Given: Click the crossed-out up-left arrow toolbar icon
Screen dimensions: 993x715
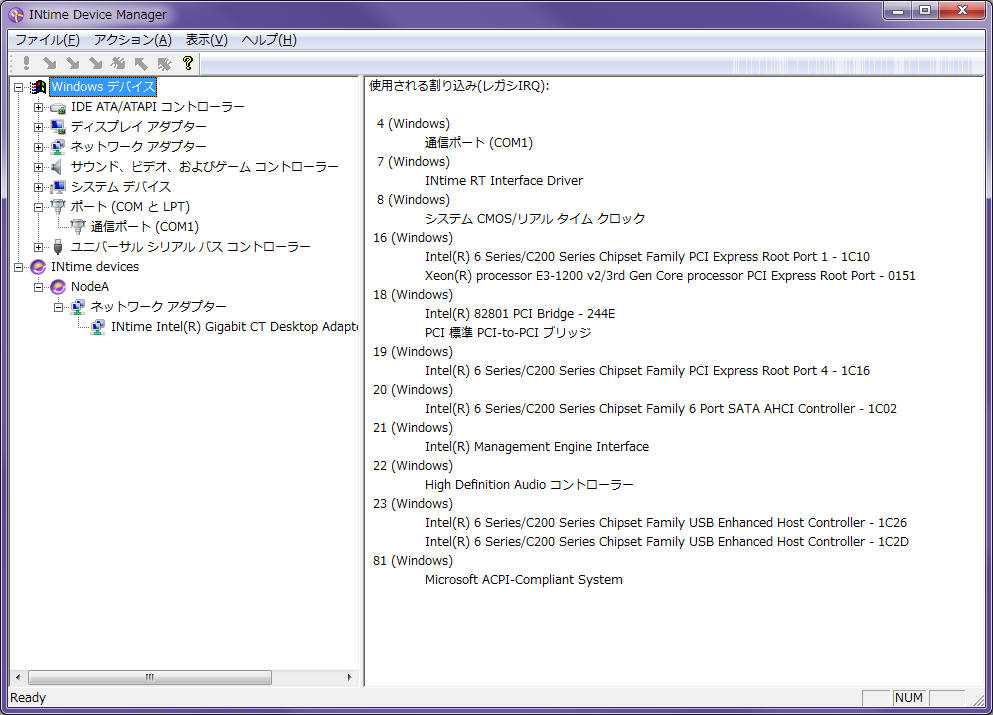Looking at the screenshot, I should 164,63.
